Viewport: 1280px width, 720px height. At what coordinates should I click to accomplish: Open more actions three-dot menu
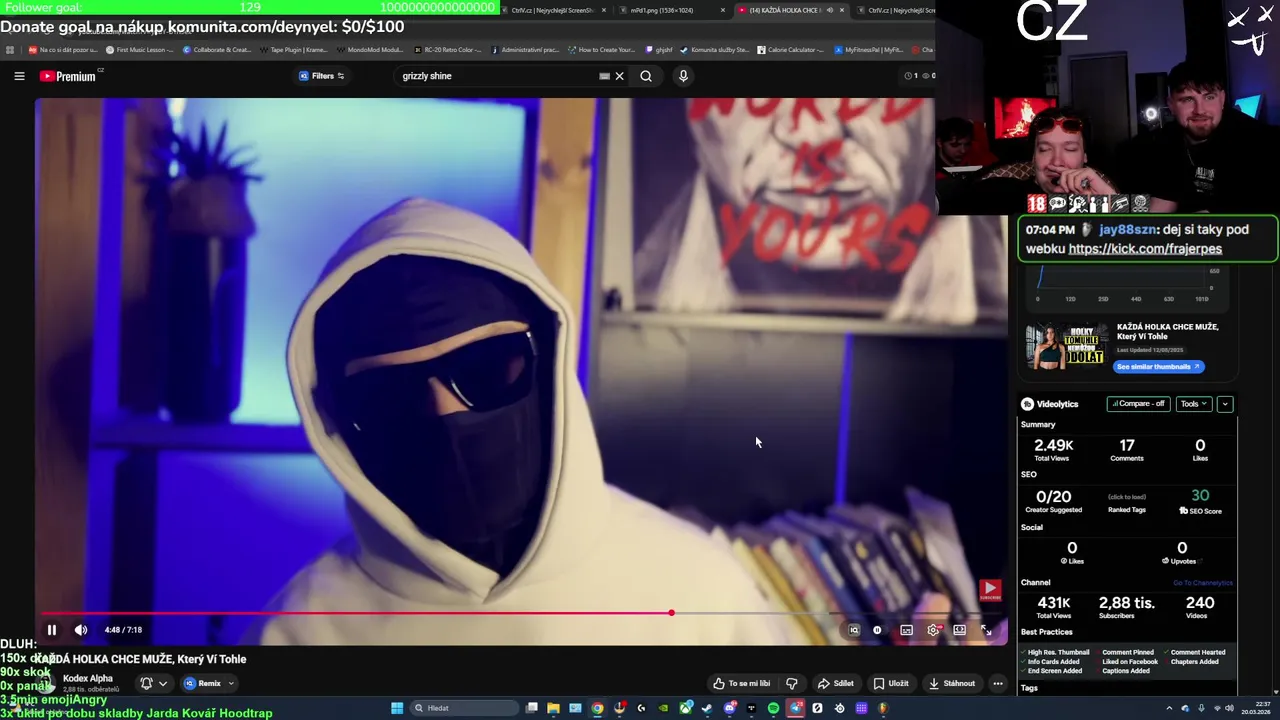click(997, 684)
